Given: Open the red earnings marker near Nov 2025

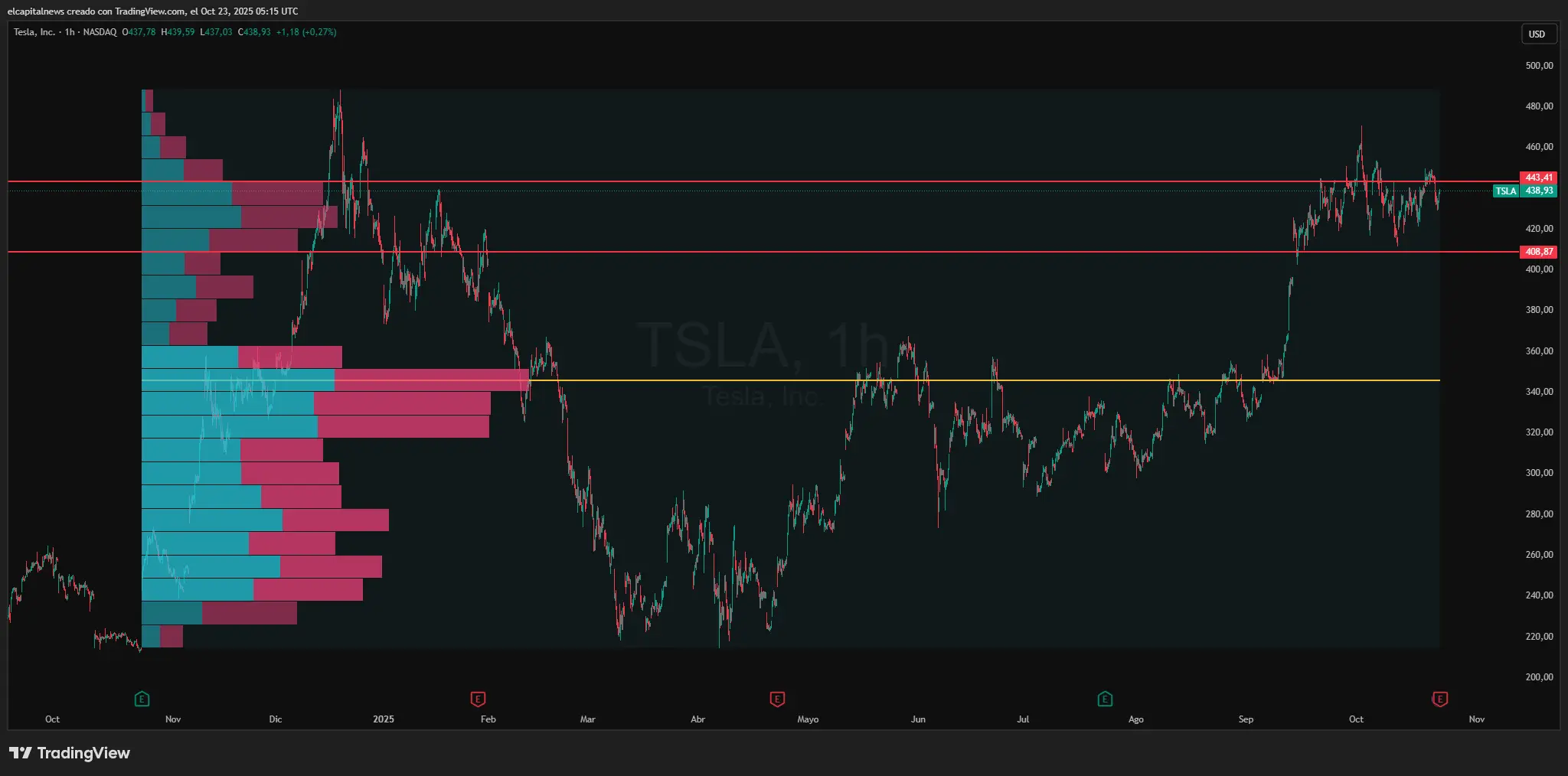Looking at the screenshot, I should [1439, 699].
